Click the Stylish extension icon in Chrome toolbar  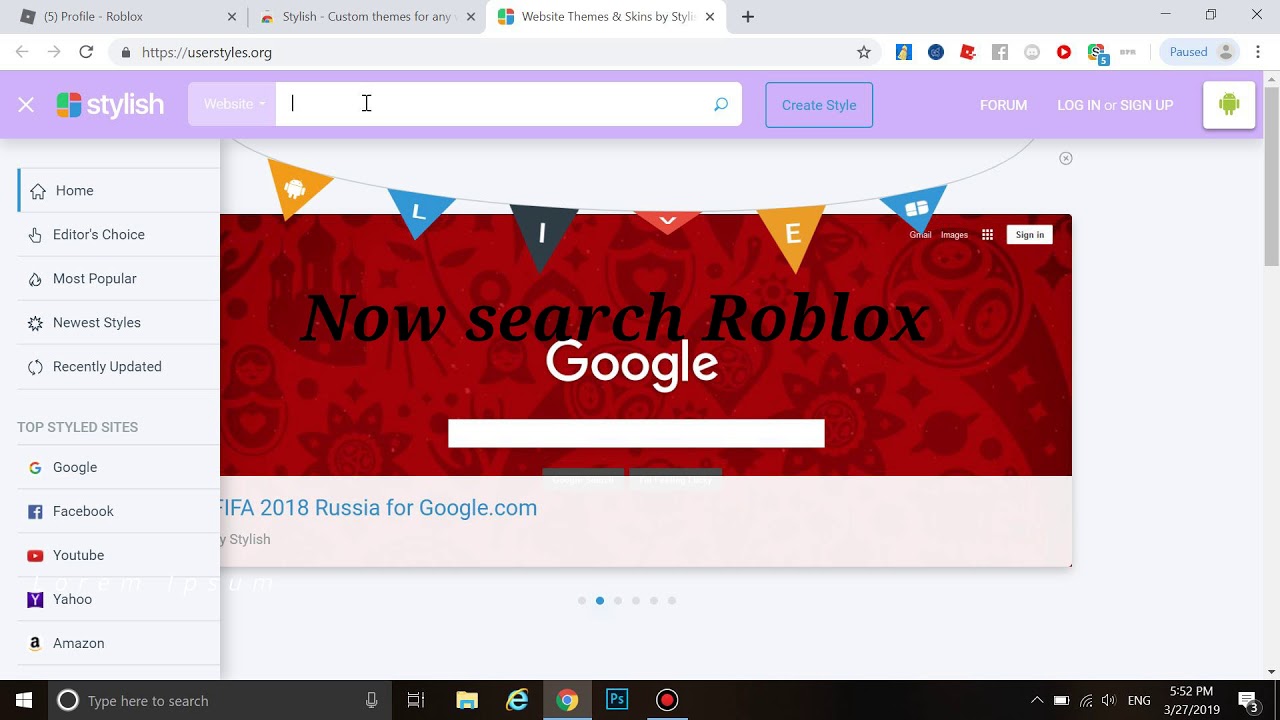click(x=1097, y=52)
